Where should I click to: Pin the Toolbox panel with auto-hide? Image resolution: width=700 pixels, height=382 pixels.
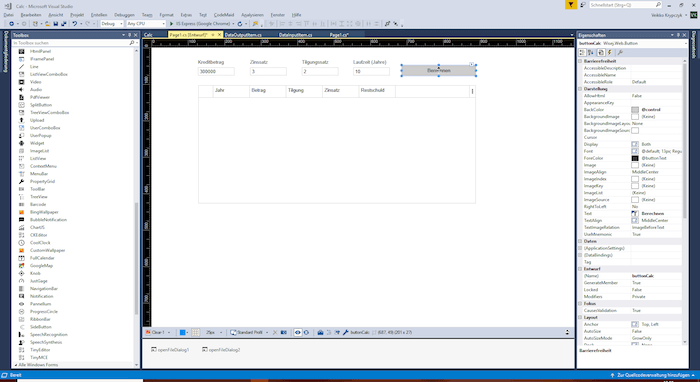click(x=129, y=35)
